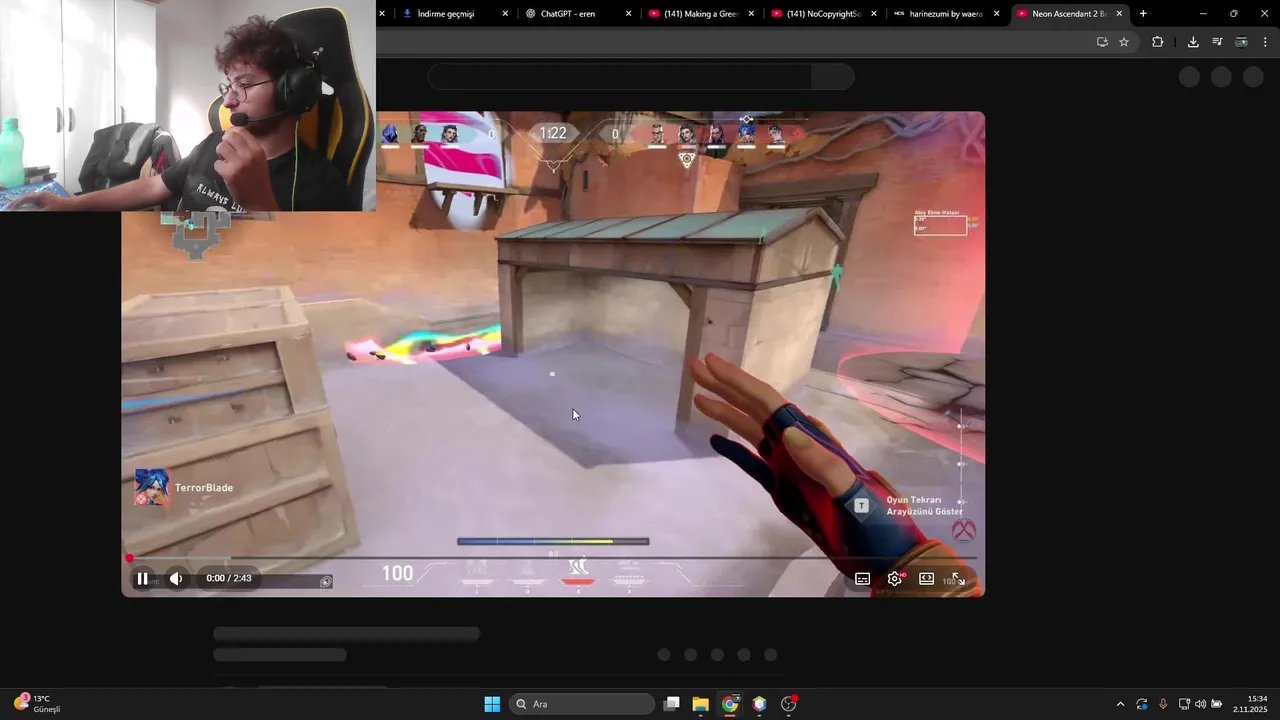Open Chrome downloads icon
Viewport: 1280px width, 720px height.
[x=1193, y=42]
